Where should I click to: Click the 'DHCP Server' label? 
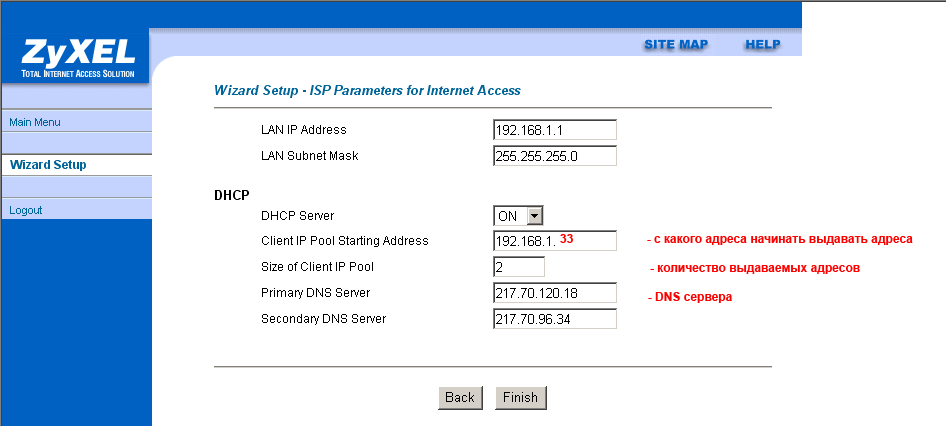pos(297,215)
